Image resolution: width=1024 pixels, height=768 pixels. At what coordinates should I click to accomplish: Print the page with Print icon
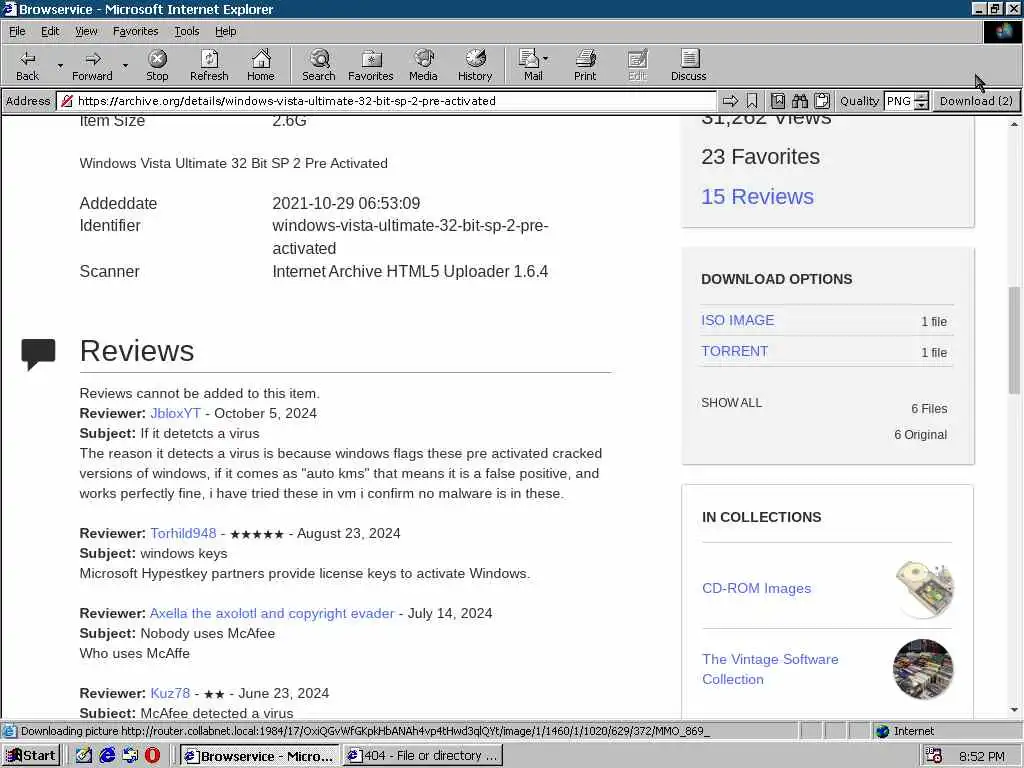(585, 59)
